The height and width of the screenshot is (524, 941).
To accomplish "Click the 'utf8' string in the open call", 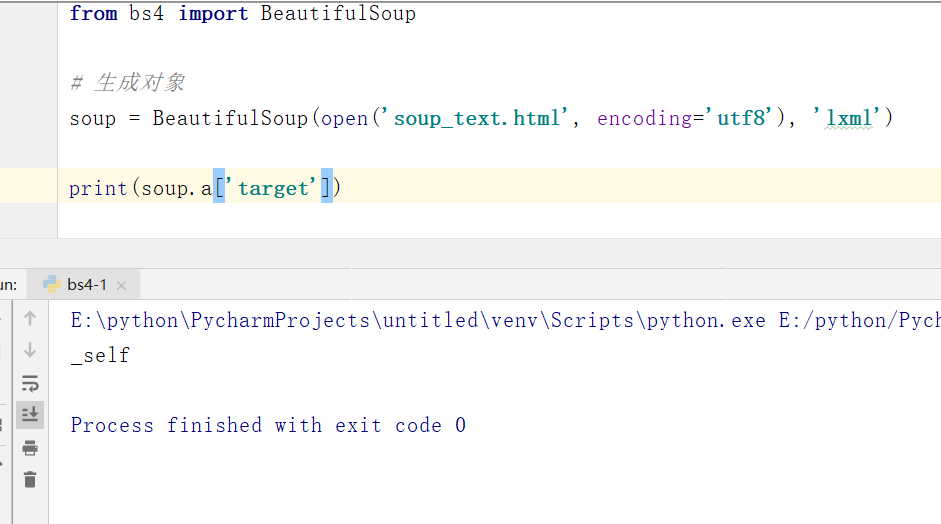I will tap(741, 118).
